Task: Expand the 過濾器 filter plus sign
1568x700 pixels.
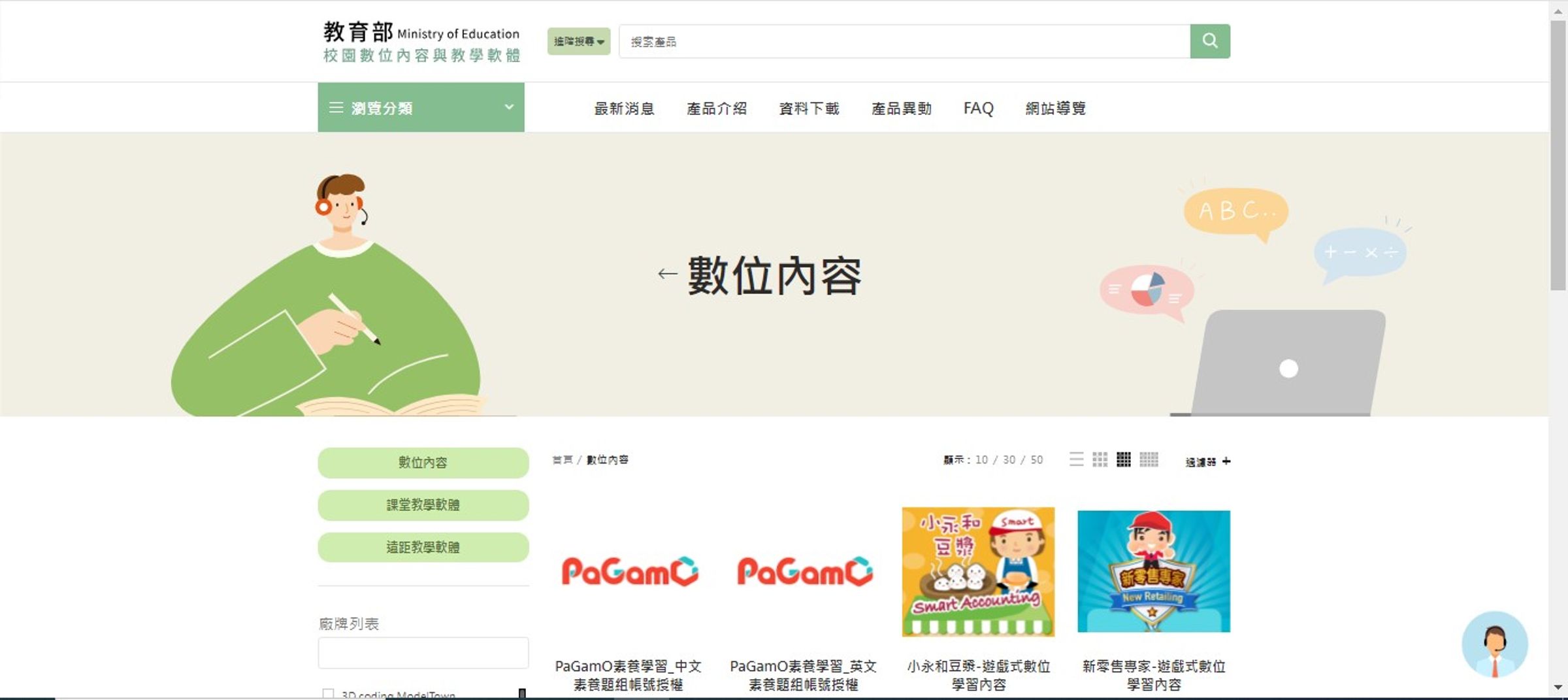Action: click(1226, 461)
